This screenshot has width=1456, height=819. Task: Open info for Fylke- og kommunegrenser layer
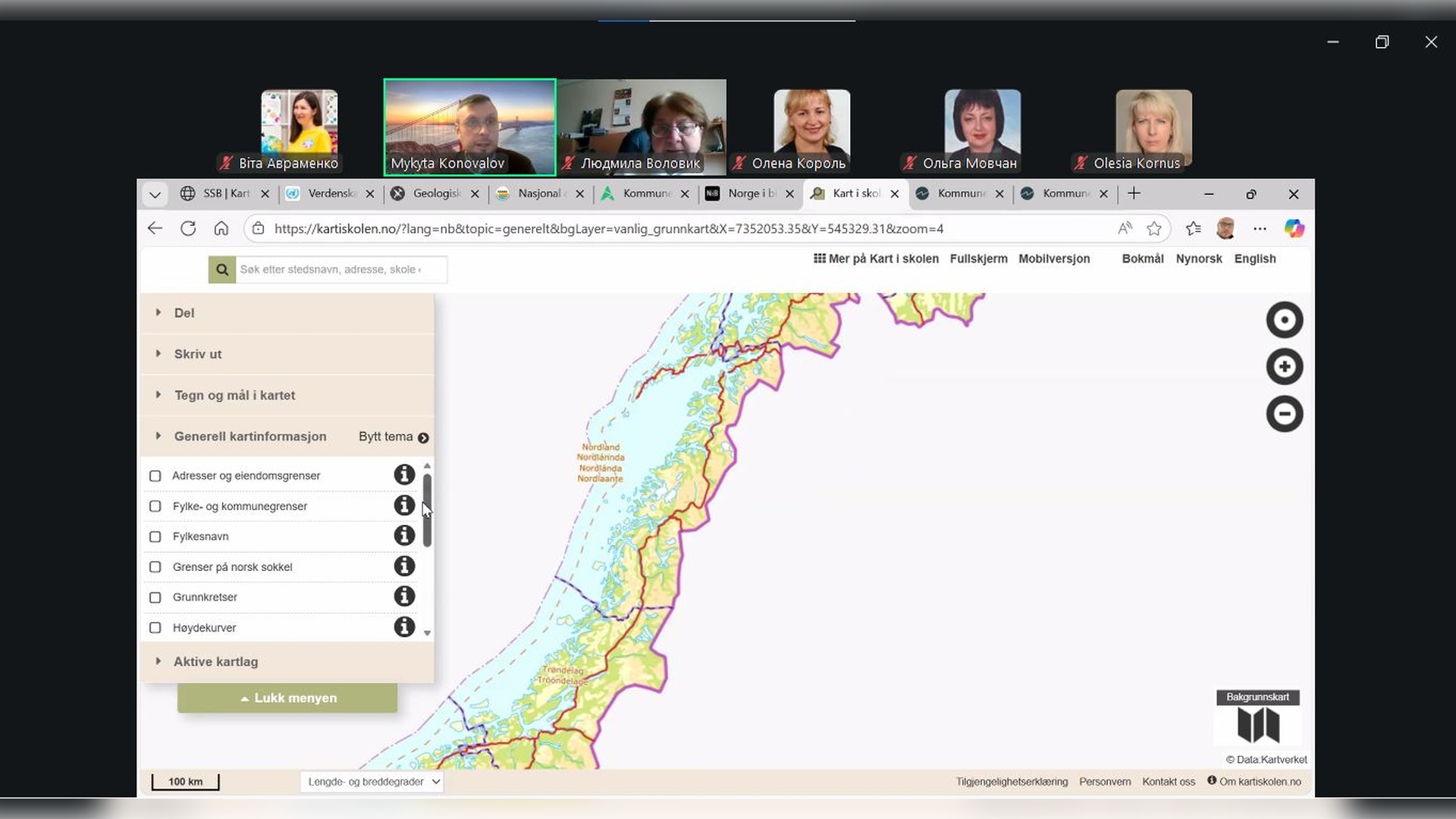tap(404, 505)
